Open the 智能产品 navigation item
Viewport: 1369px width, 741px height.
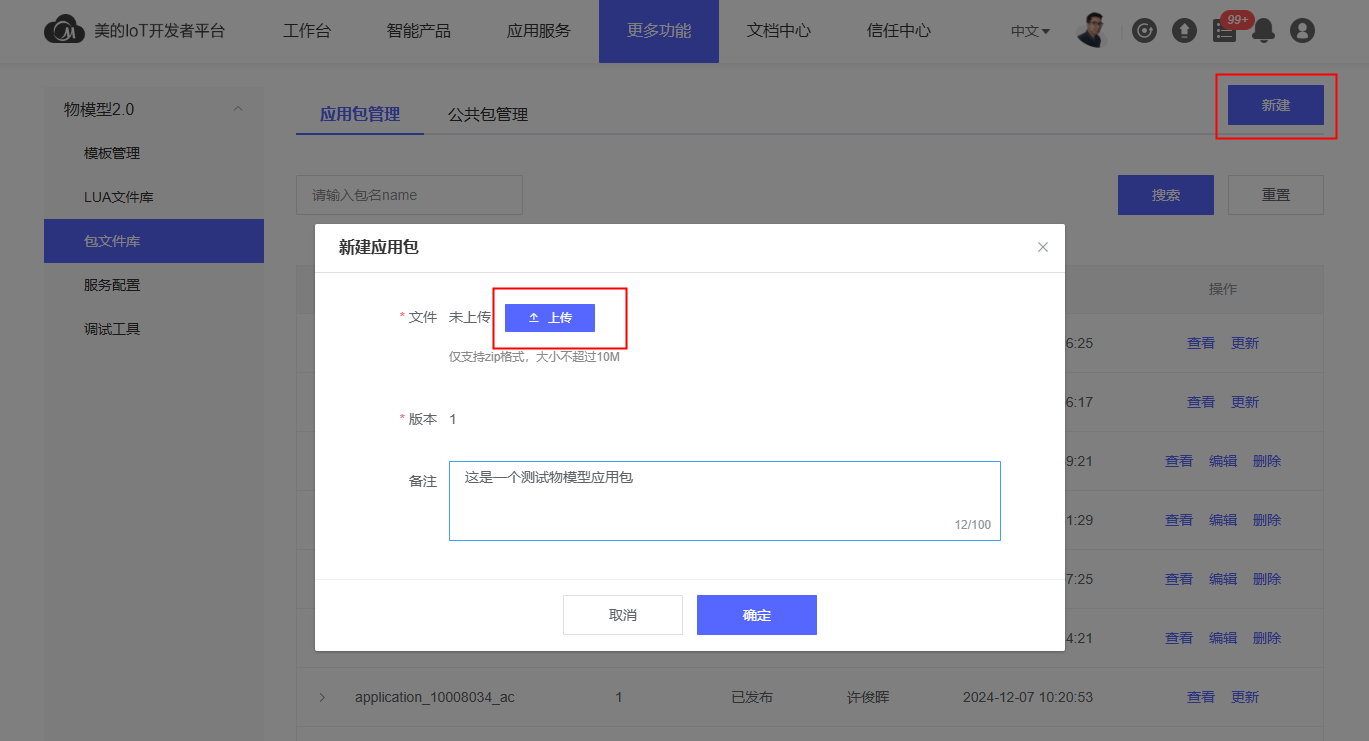[419, 31]
